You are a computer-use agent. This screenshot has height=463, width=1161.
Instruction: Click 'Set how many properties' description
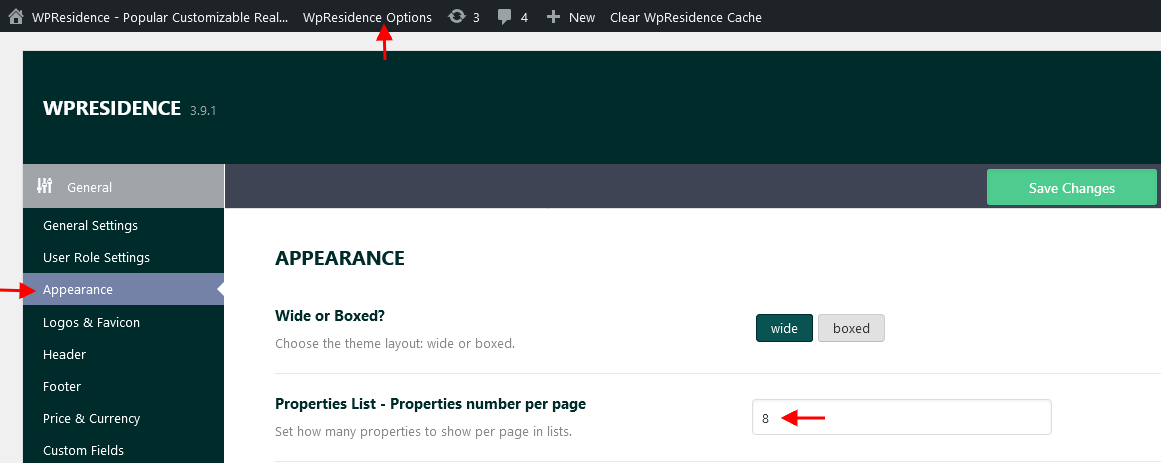point(424,431)
